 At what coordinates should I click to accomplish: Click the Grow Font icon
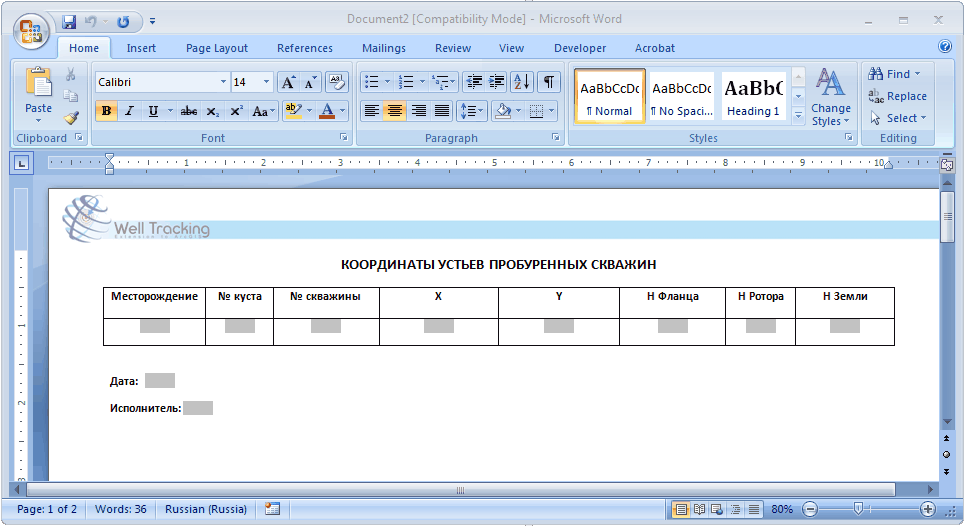coord(288,82)
